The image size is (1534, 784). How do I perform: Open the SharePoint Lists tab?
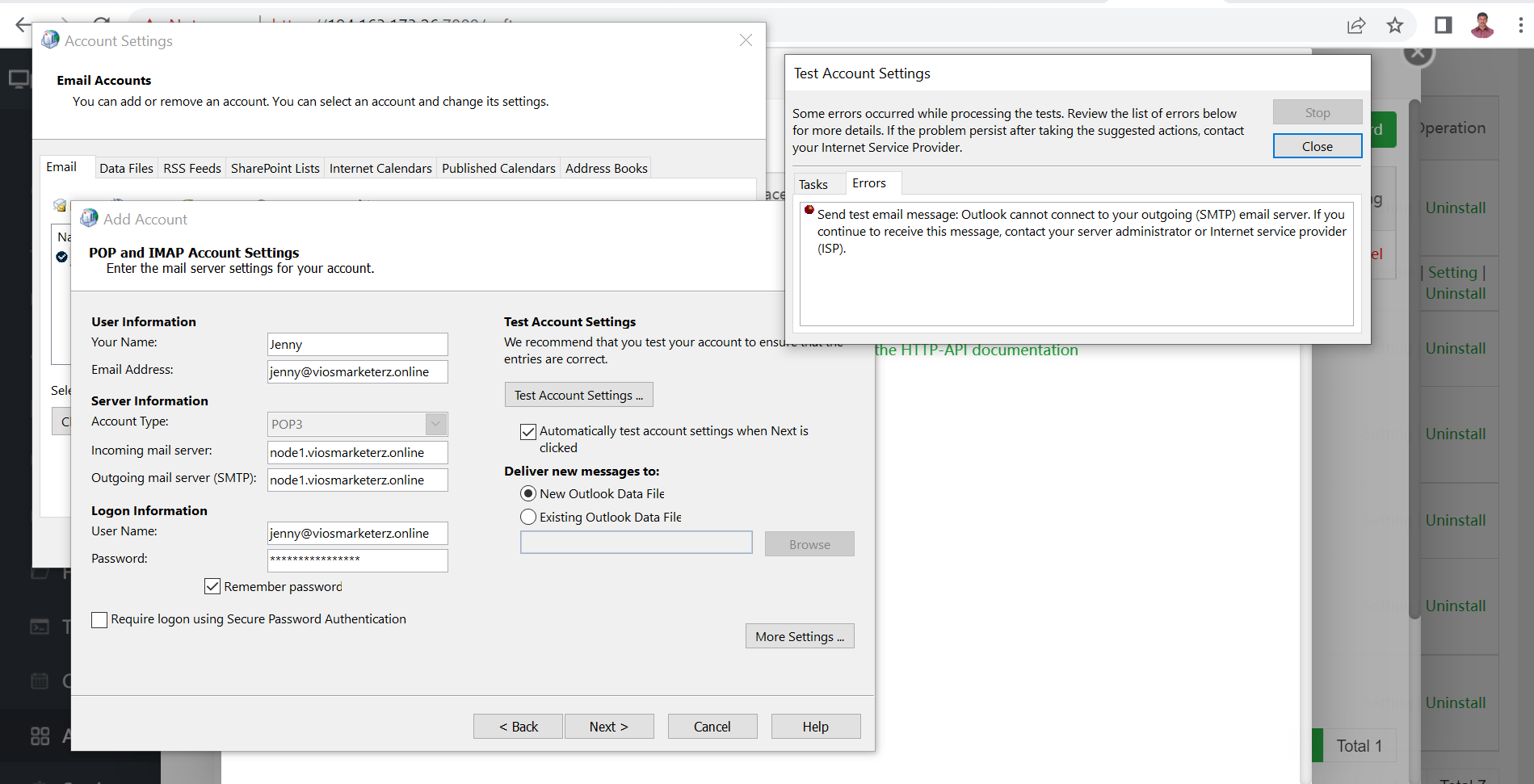[x=275, y=168]
